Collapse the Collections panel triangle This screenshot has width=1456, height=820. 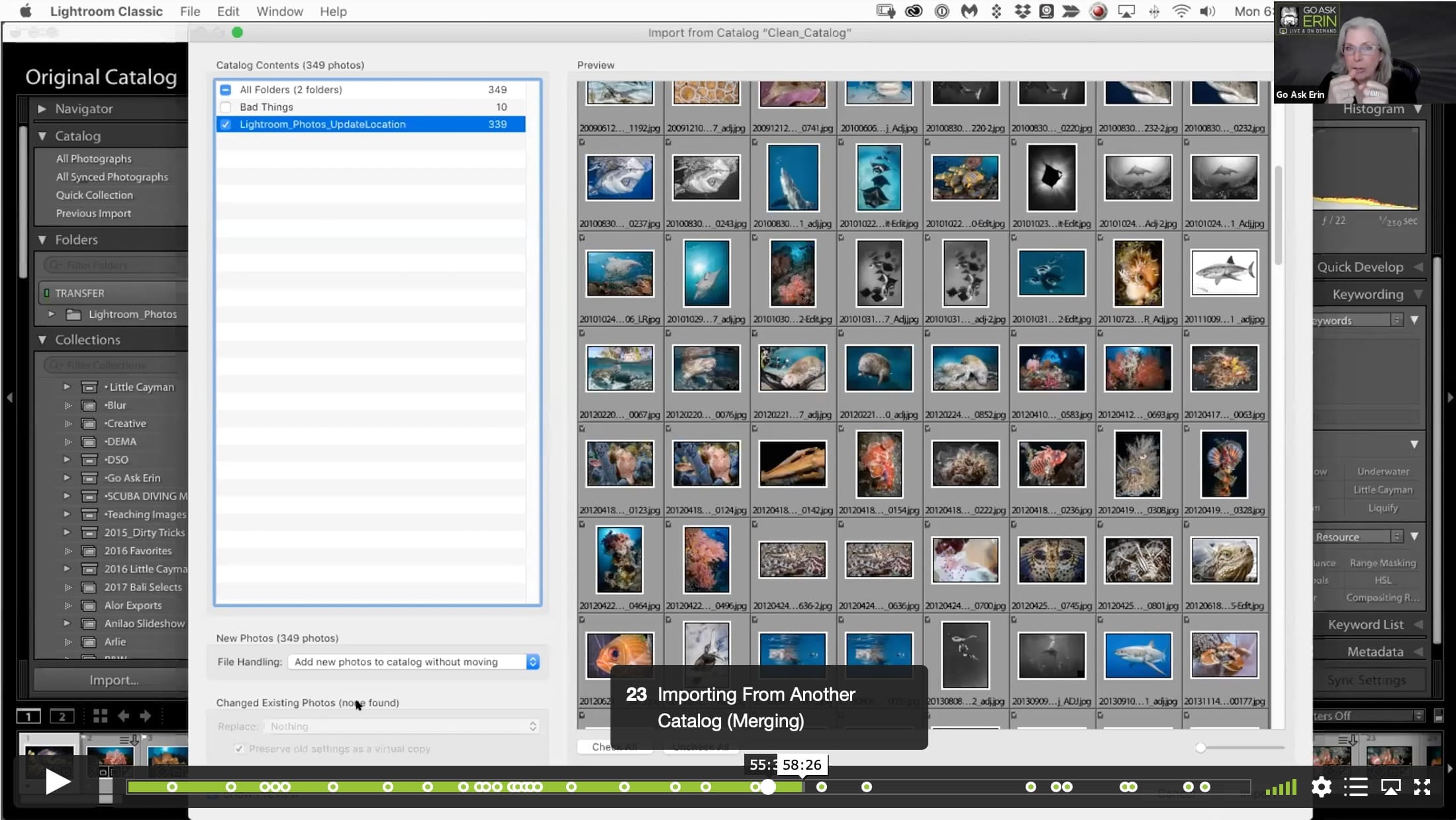coord(42,340)
